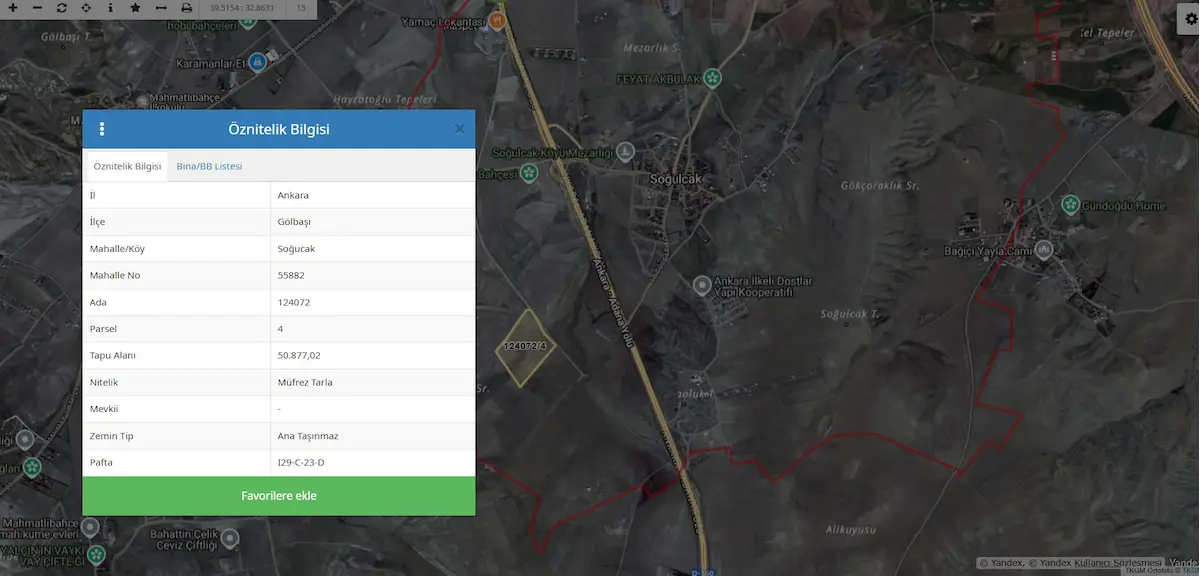Viewport: 1200px width, 576px height.
Task: Click the print icon in toolbar
Action: [x=186, y=7]
